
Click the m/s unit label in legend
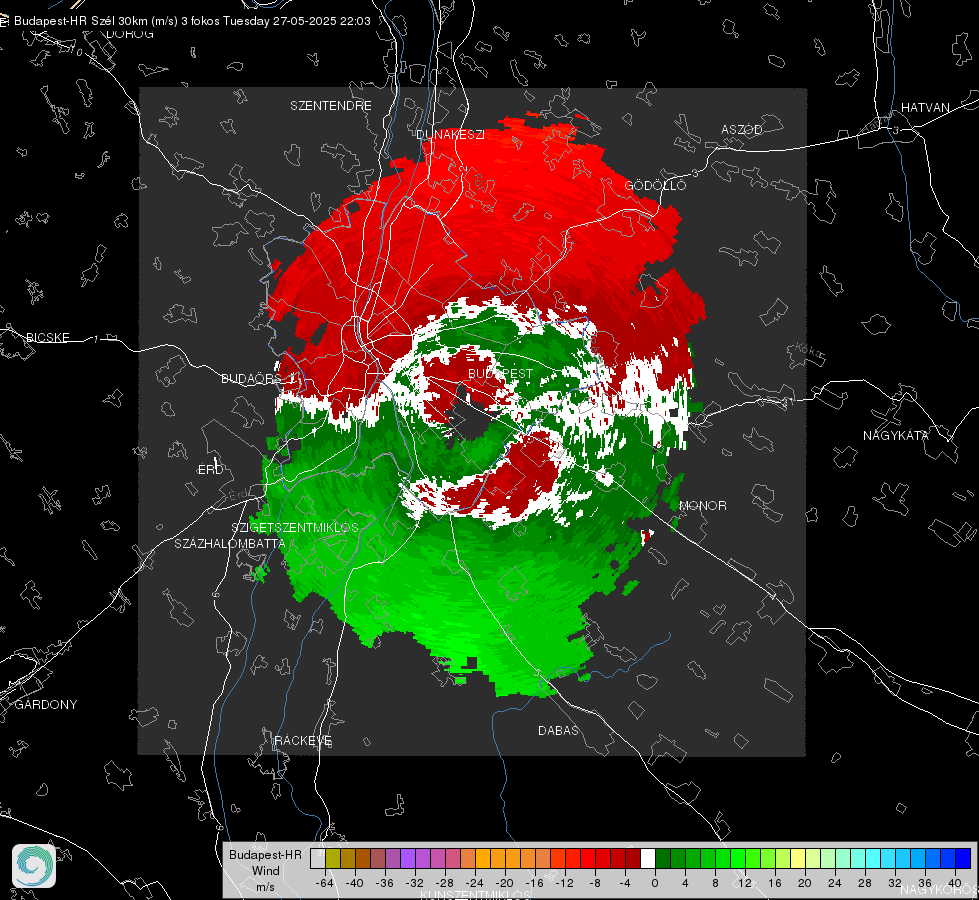265,886
